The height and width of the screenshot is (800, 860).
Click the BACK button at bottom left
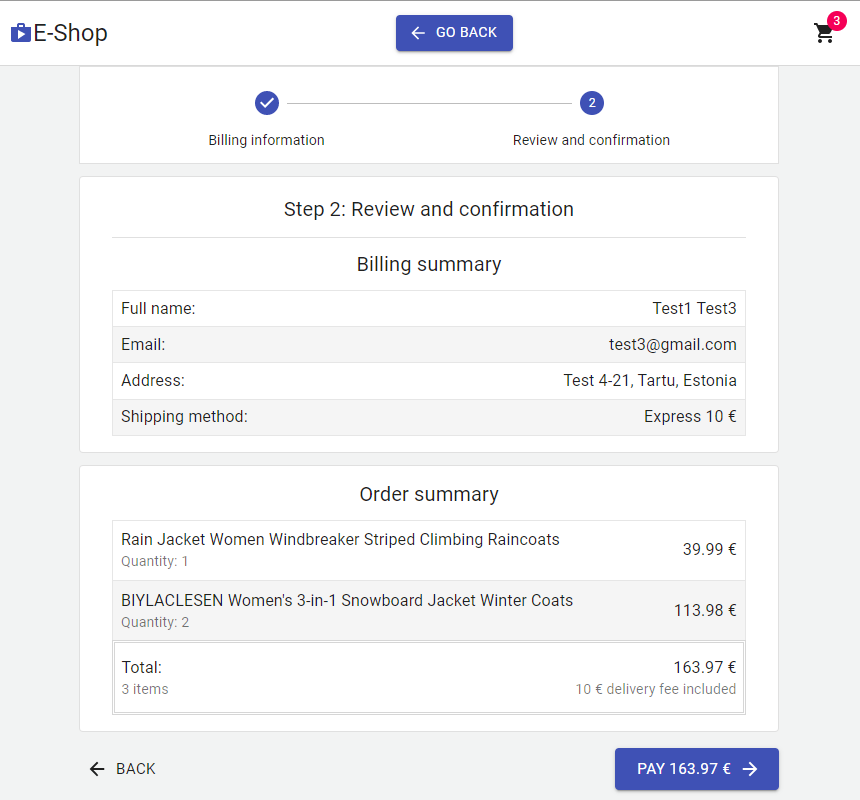pyautogui.click(x=123, y=769)
